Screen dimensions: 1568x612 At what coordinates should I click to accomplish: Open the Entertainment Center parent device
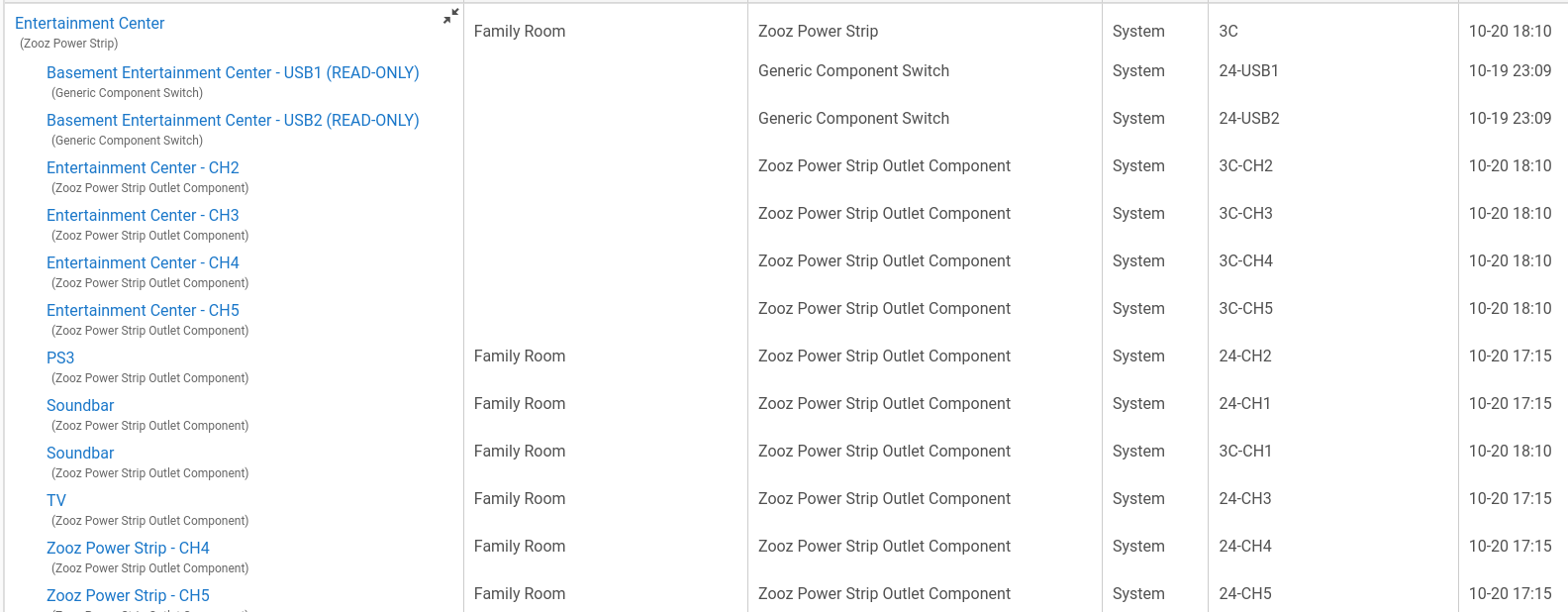pyautogui.click(x=90, y=23)
